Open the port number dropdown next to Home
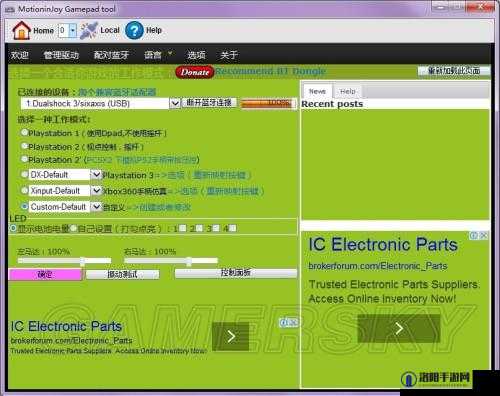Viewport: 500px width, 396px height. 73,31
